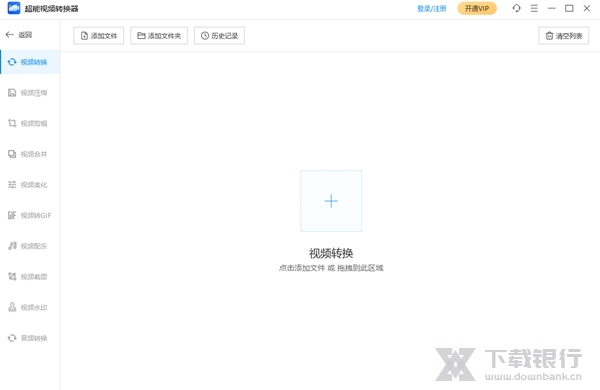This screenshot has height=390, width=600.
Task: Minimize the 超能视频转换器 window
Action: click(x=551, y=8)
